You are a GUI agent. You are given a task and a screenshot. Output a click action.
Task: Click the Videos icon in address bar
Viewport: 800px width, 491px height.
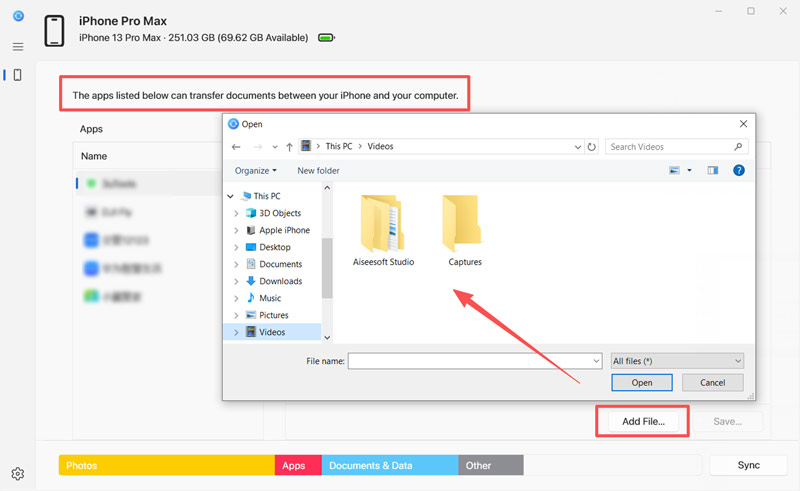click(306, 146)
